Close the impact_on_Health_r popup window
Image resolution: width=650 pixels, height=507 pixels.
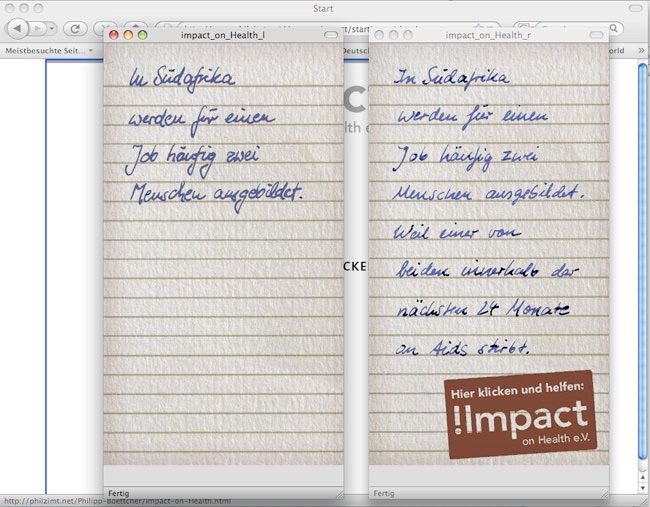(x=379, y=35)
